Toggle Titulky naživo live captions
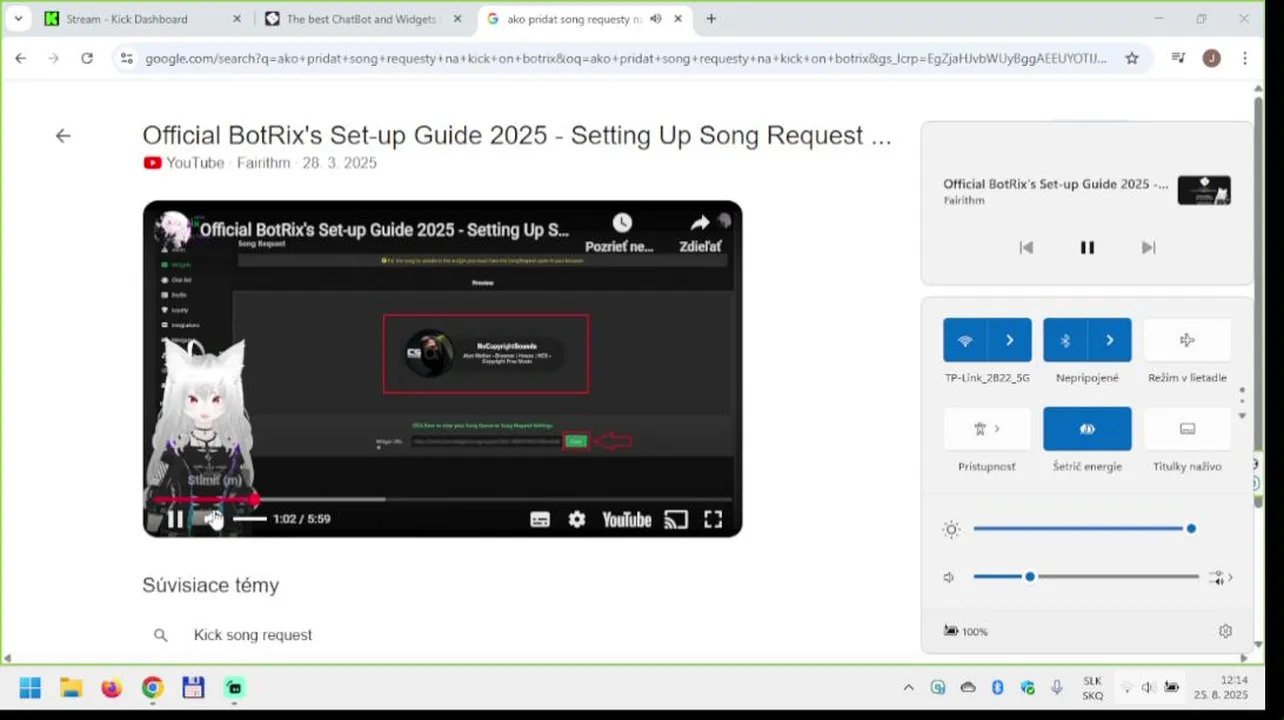This screenshot has height=720, width=1284. point(1187,429)
